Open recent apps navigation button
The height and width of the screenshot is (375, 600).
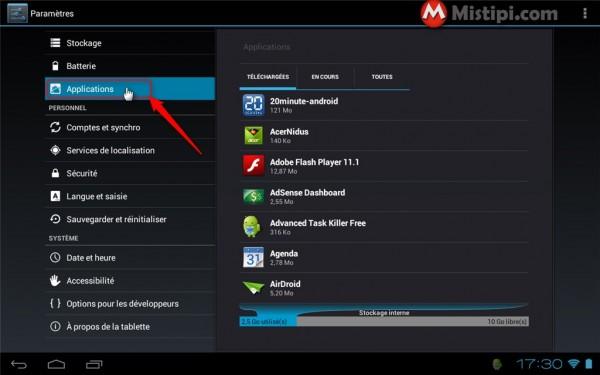pos(94,364)
